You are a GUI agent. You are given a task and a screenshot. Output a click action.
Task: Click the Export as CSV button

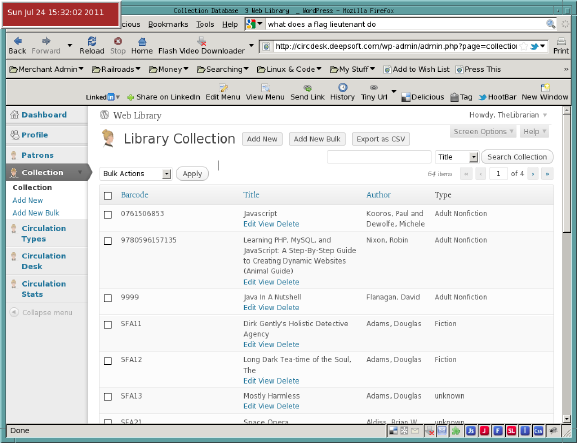[381, 139]
